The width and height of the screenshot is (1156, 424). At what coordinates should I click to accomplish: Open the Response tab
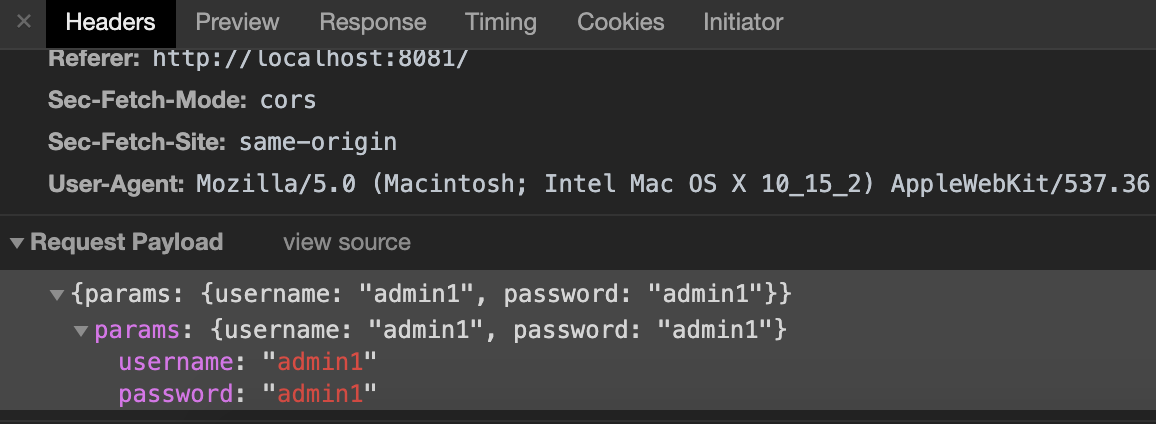pos(373,22)
